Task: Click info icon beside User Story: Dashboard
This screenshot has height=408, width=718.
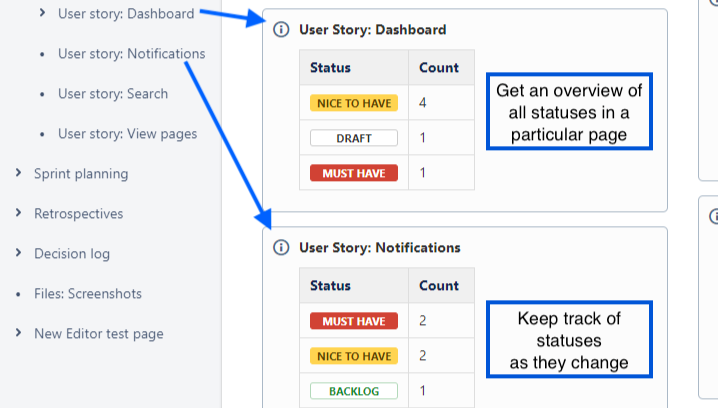Action: coord(281,29)
